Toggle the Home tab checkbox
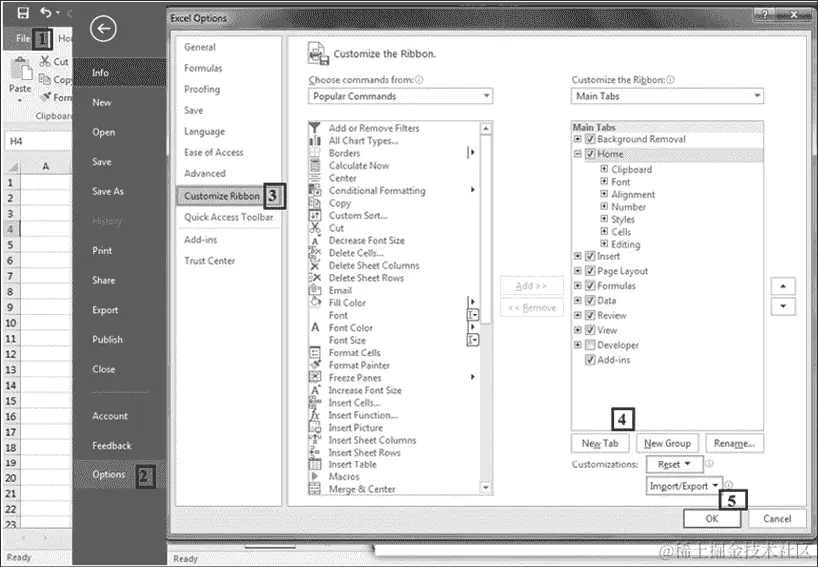Image resolution: width=818 pixels, height=567 pixels. [590, 154]
